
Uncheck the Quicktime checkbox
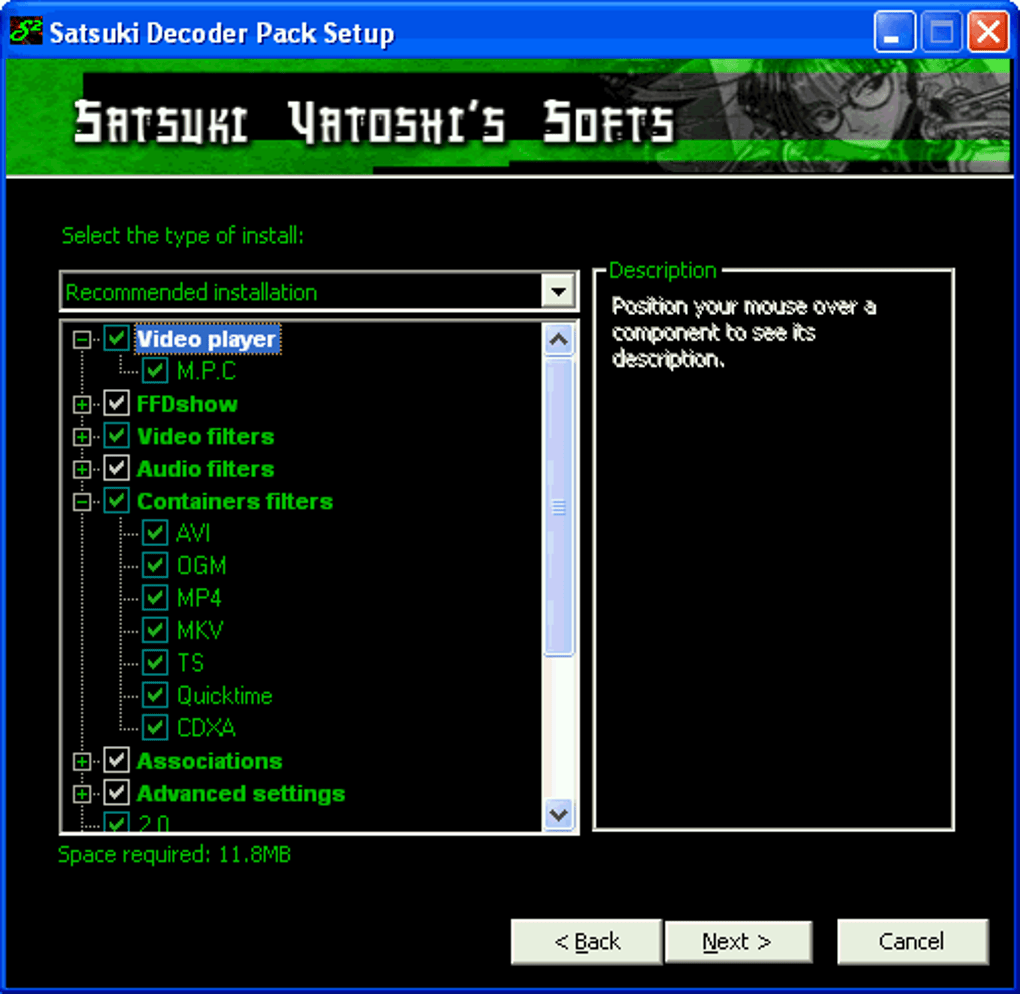click(155, 695)
